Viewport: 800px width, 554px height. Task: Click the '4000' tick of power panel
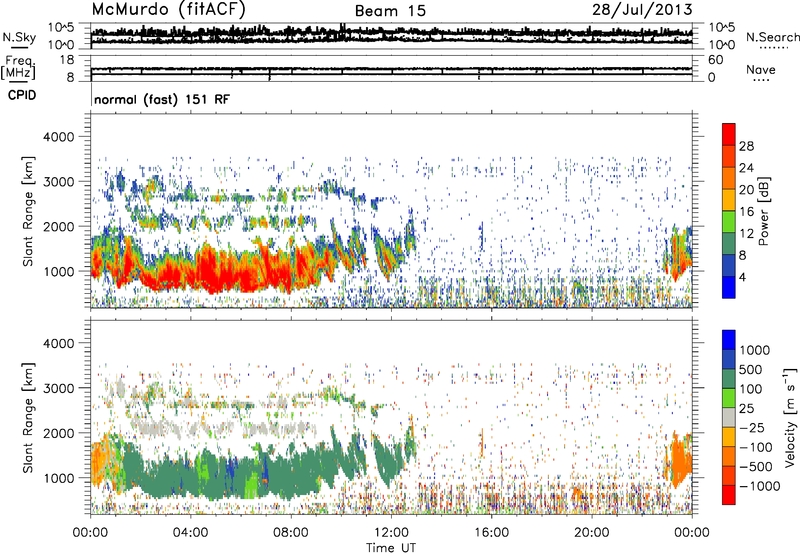58,137
